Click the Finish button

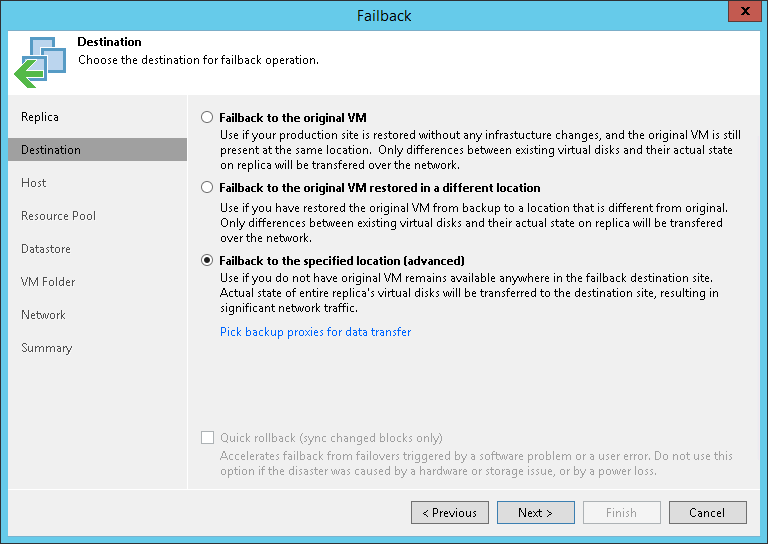[x=621, y=513]
